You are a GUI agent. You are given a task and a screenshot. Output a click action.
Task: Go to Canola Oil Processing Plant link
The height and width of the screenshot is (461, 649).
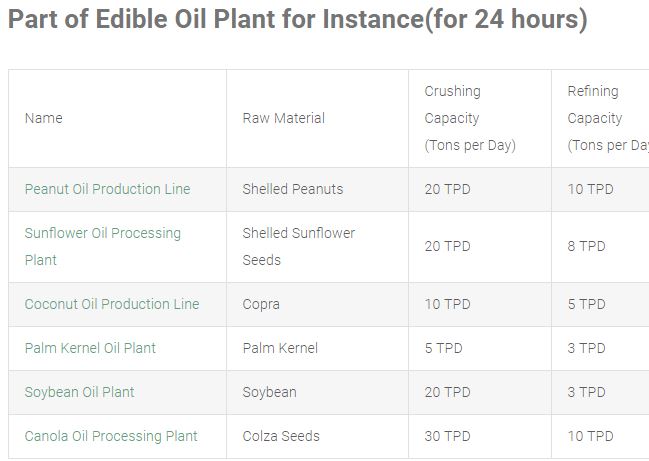(111, 436)
